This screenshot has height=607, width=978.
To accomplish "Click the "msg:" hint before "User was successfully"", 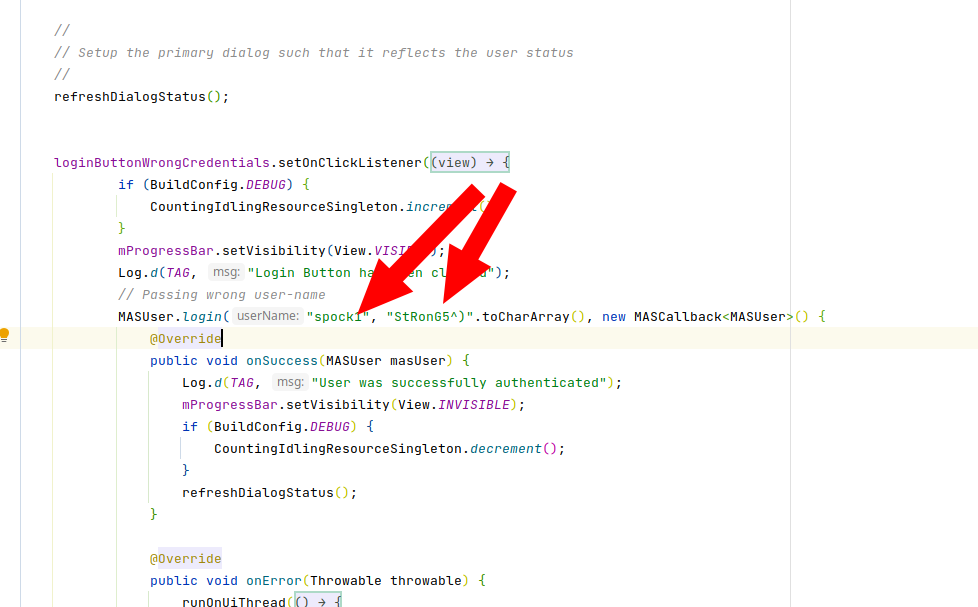I will point(290,382).
